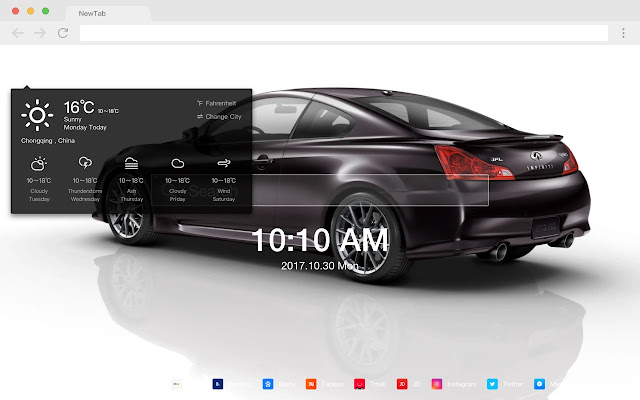This screenshot has width=640, height=400.
Task: Click the 16°C current temperature reading
Action: tap(79, 107)
